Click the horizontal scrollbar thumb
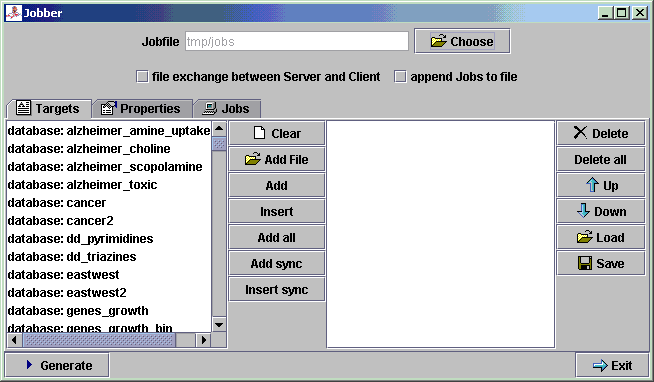 coord(99,340)
